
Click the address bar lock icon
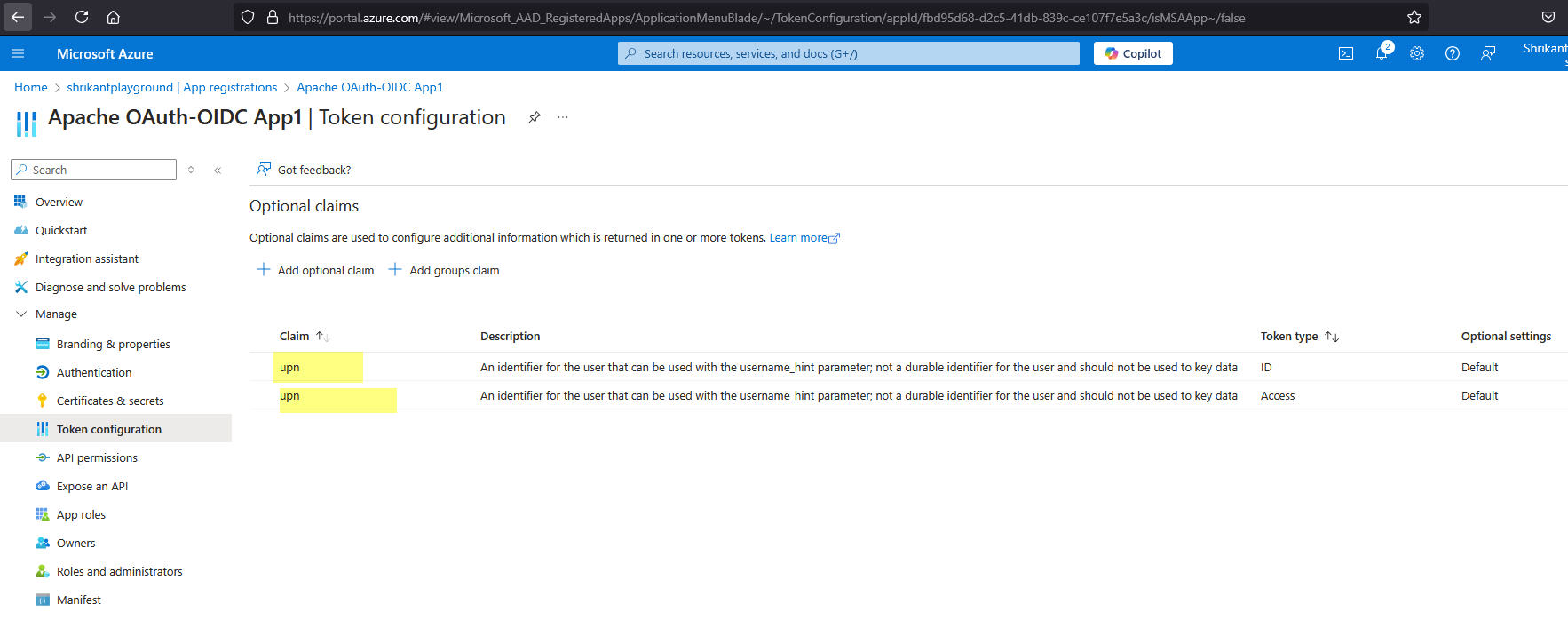[x=273, y=17]
